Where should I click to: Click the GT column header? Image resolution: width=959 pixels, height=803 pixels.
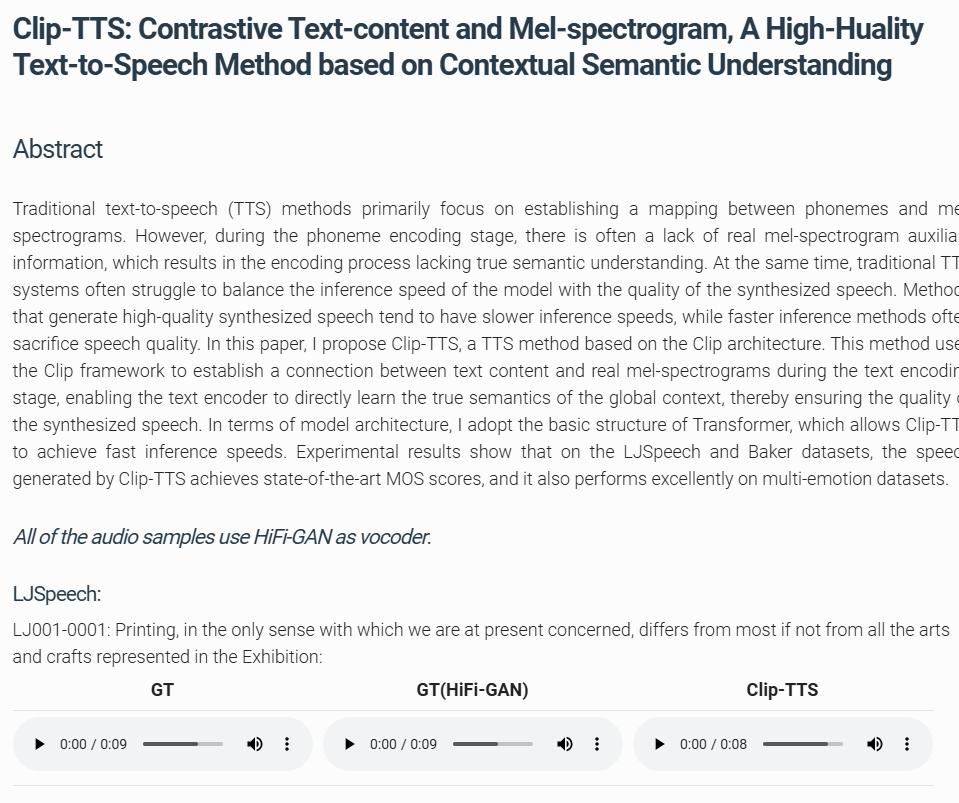162,690
